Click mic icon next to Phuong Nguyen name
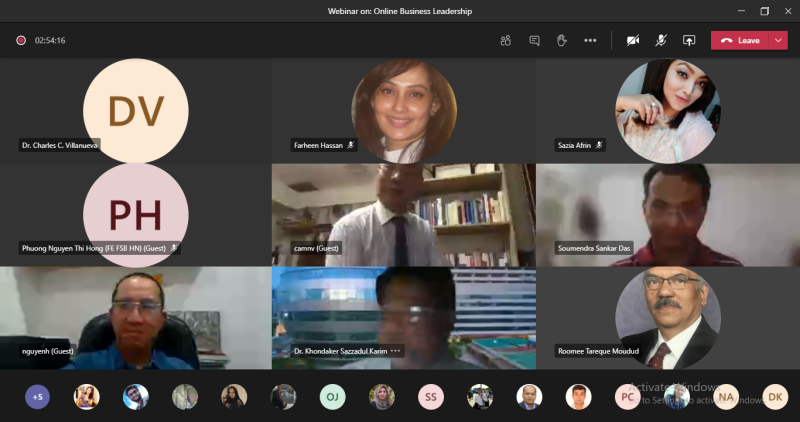This screenshot has height=422, width=800. pyautogui.click(x=174, y=247)
